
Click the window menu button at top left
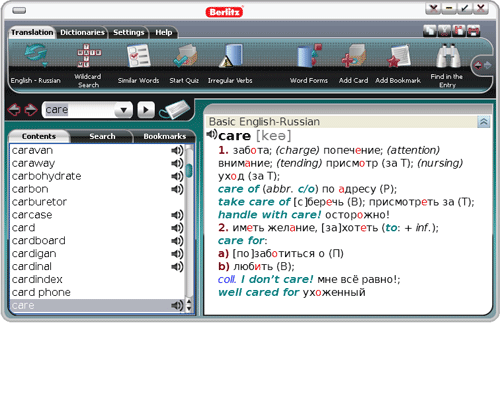coord(19,11)
